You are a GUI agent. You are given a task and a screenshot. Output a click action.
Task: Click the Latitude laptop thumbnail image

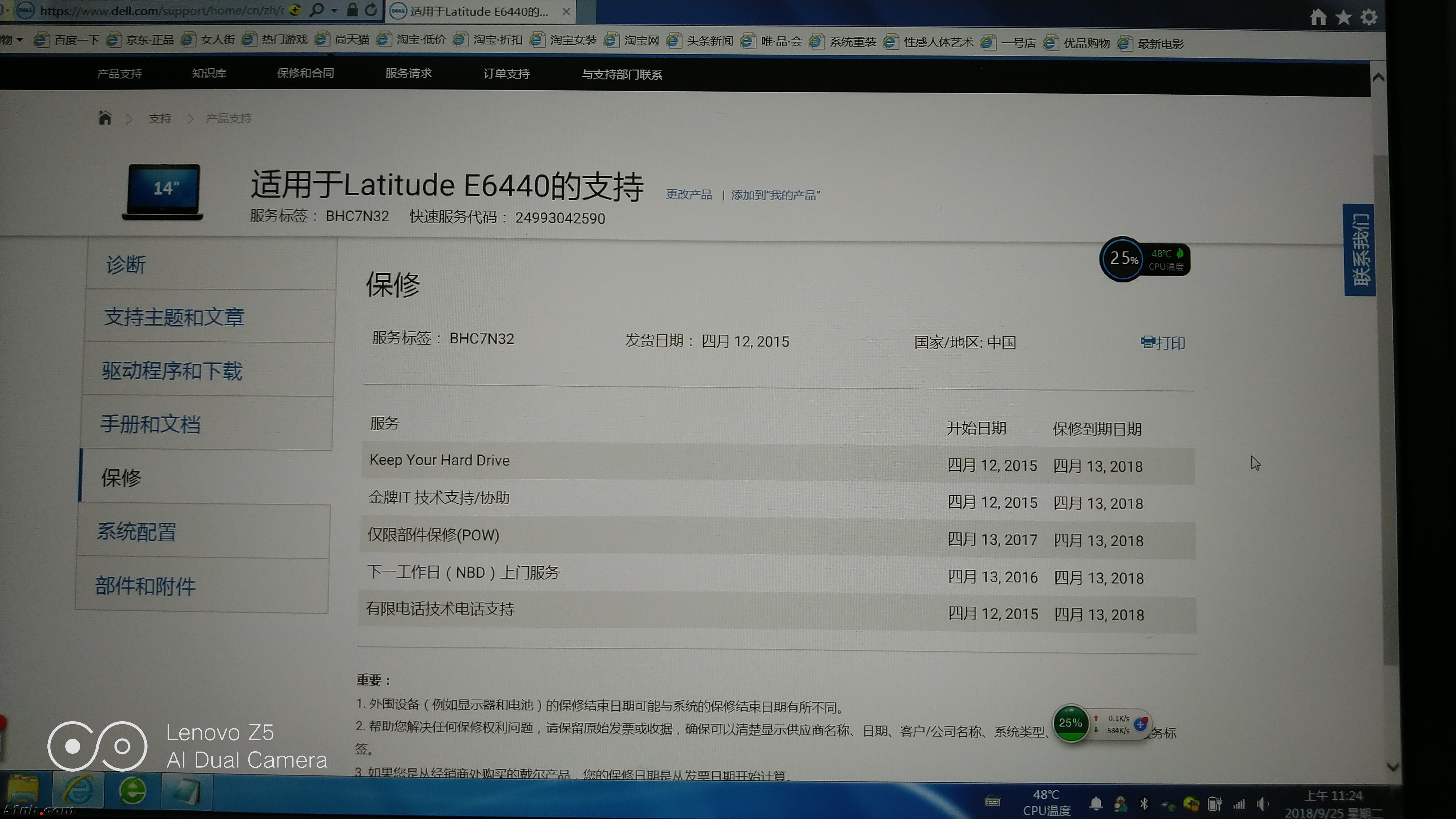point(163,191)
